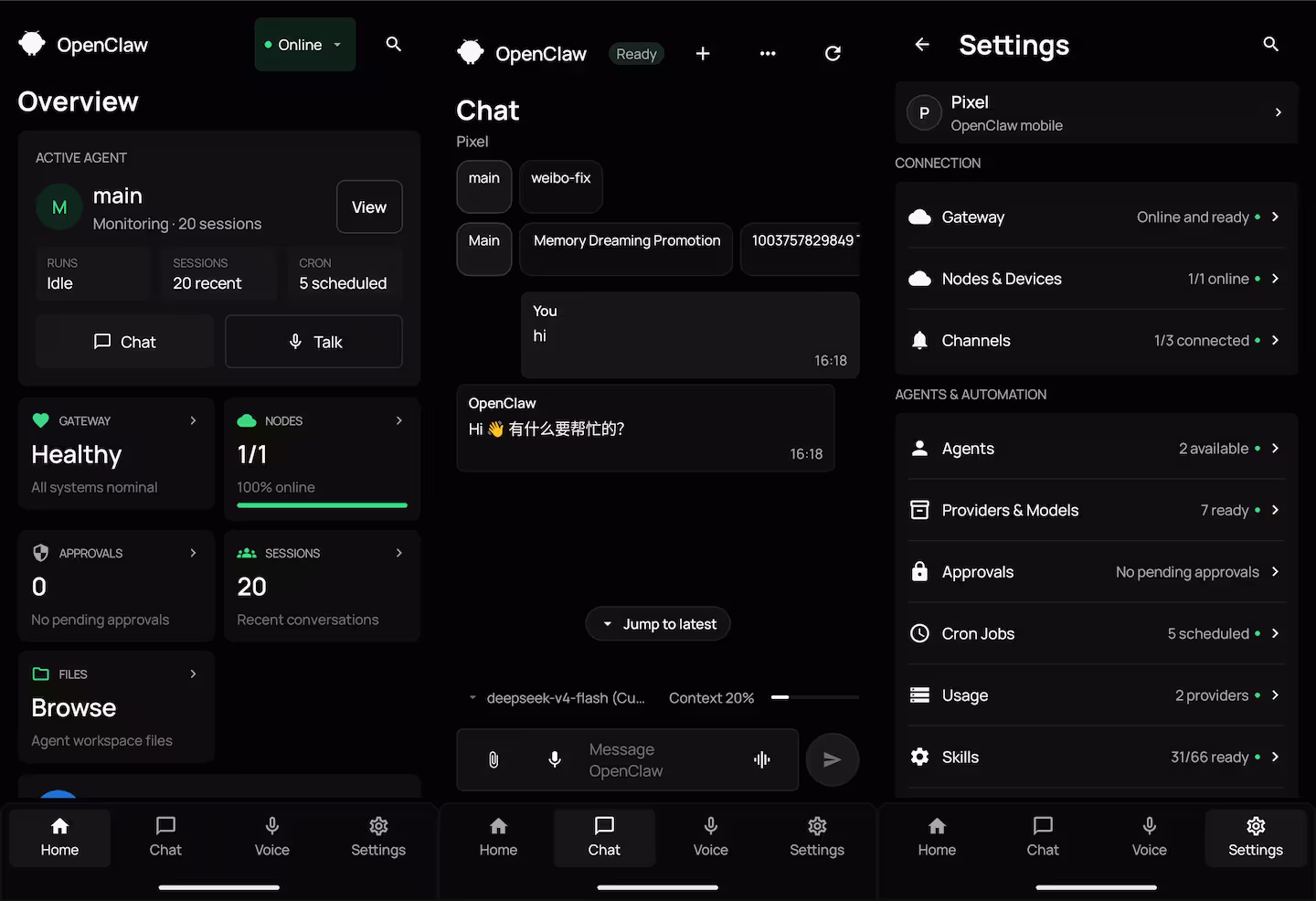Open Gateway connection settings

pyautogui.click(x=1097, y=217)
